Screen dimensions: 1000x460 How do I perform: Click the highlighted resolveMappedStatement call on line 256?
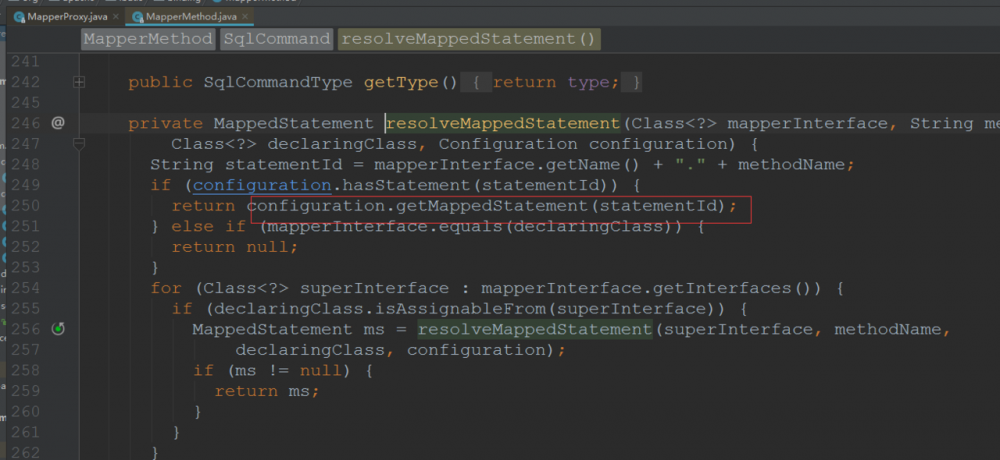tap(534, 329)
